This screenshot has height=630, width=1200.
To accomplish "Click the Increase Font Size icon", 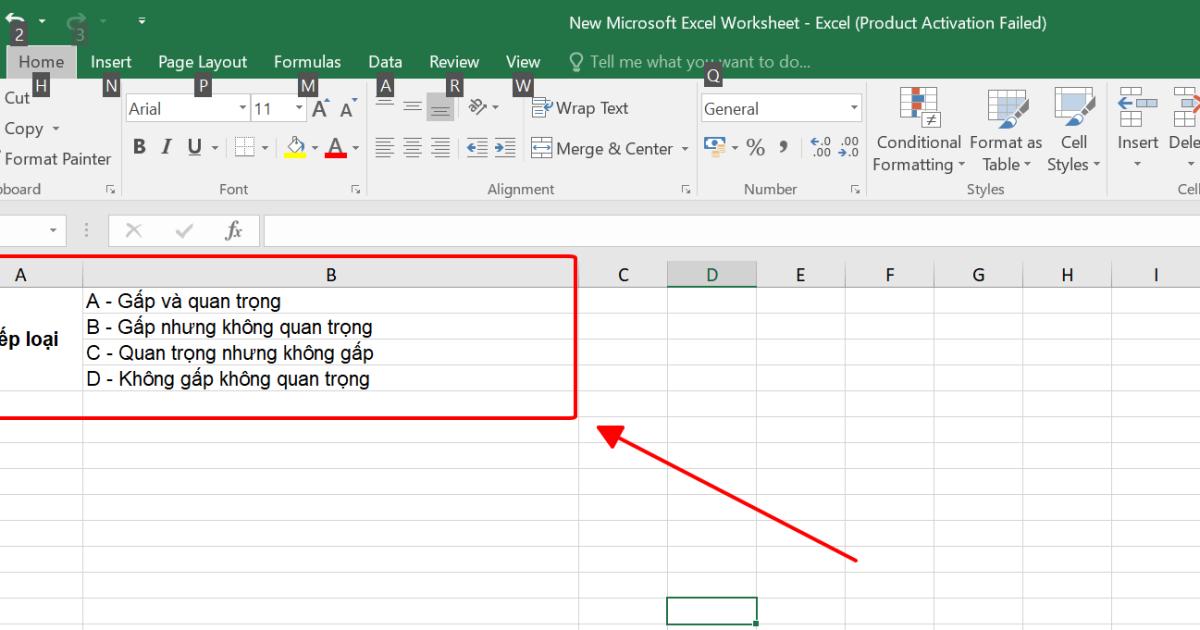I will point(320,109).
